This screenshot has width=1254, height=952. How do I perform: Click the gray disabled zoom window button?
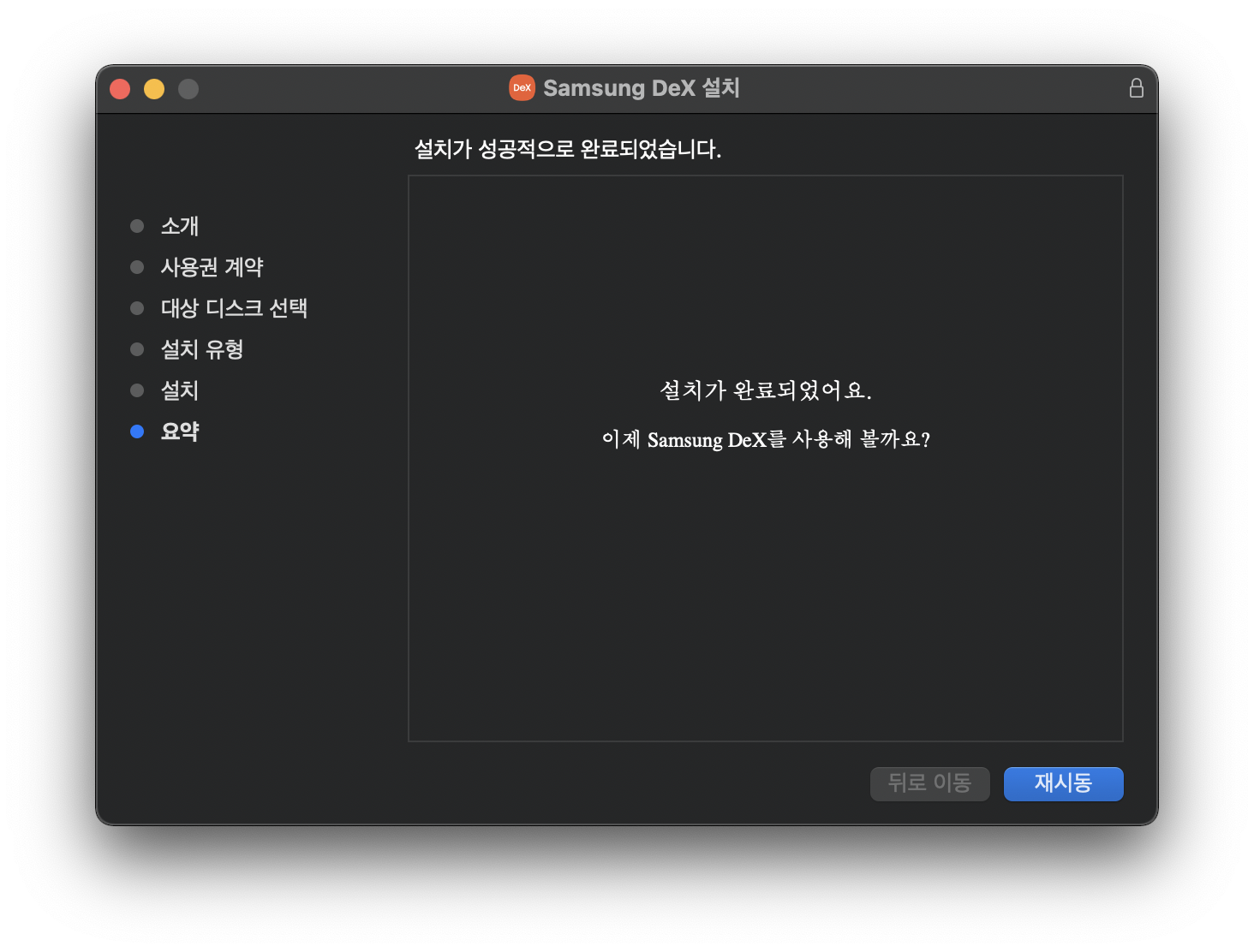pos(188,89)
